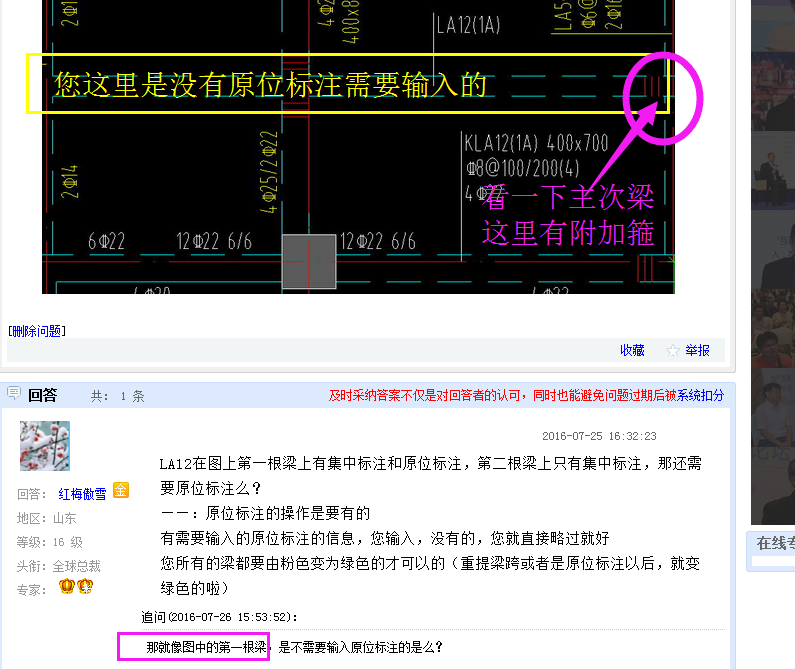Click the star icon beside 举报
Viewport: 795px width, 669px height.
tap(672, 350)
